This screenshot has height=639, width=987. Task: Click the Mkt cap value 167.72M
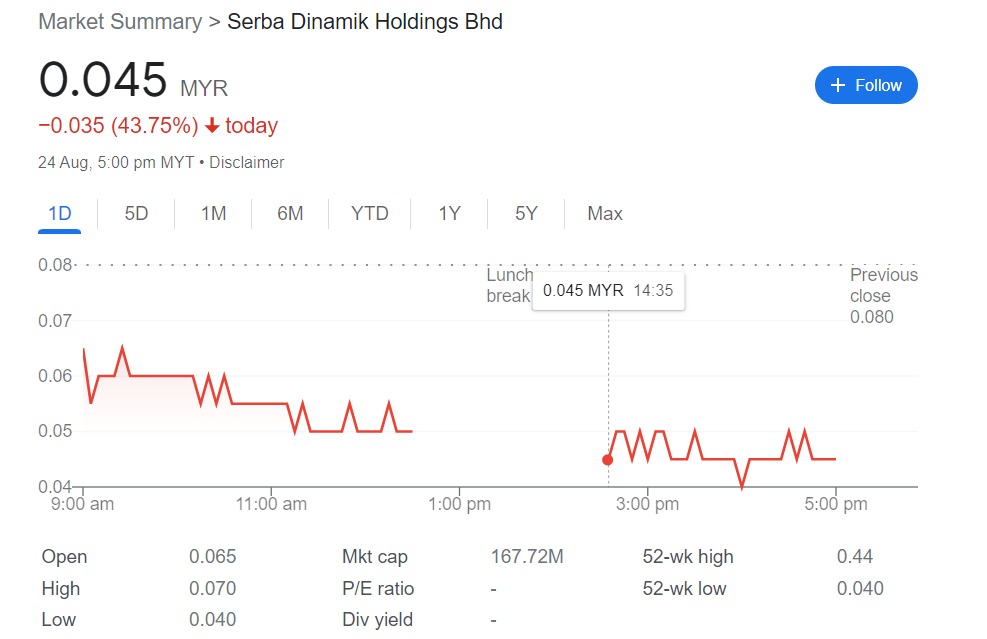pyautogui.click(x=527, y=557)
